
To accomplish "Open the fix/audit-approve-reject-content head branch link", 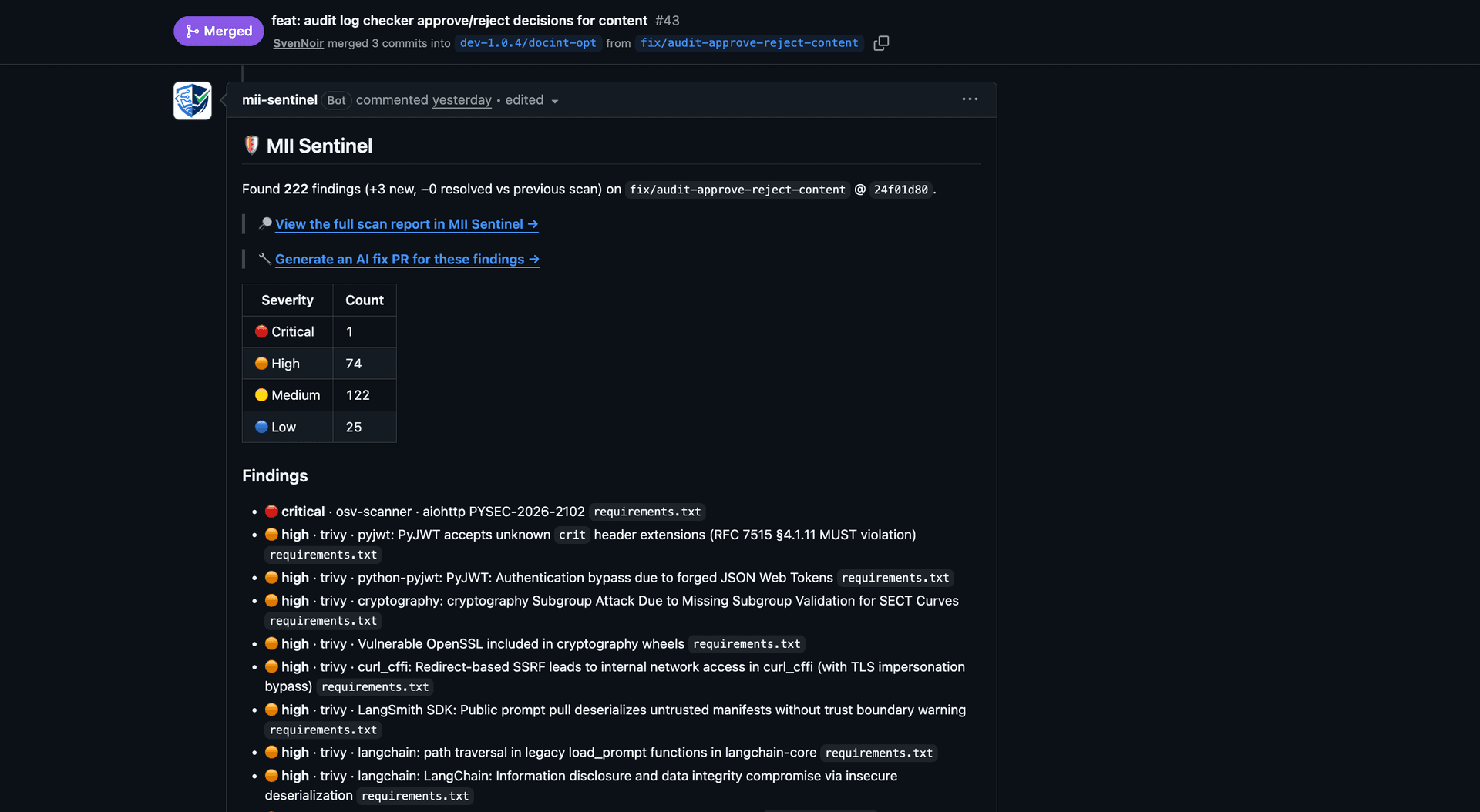I will pos(749,43).
